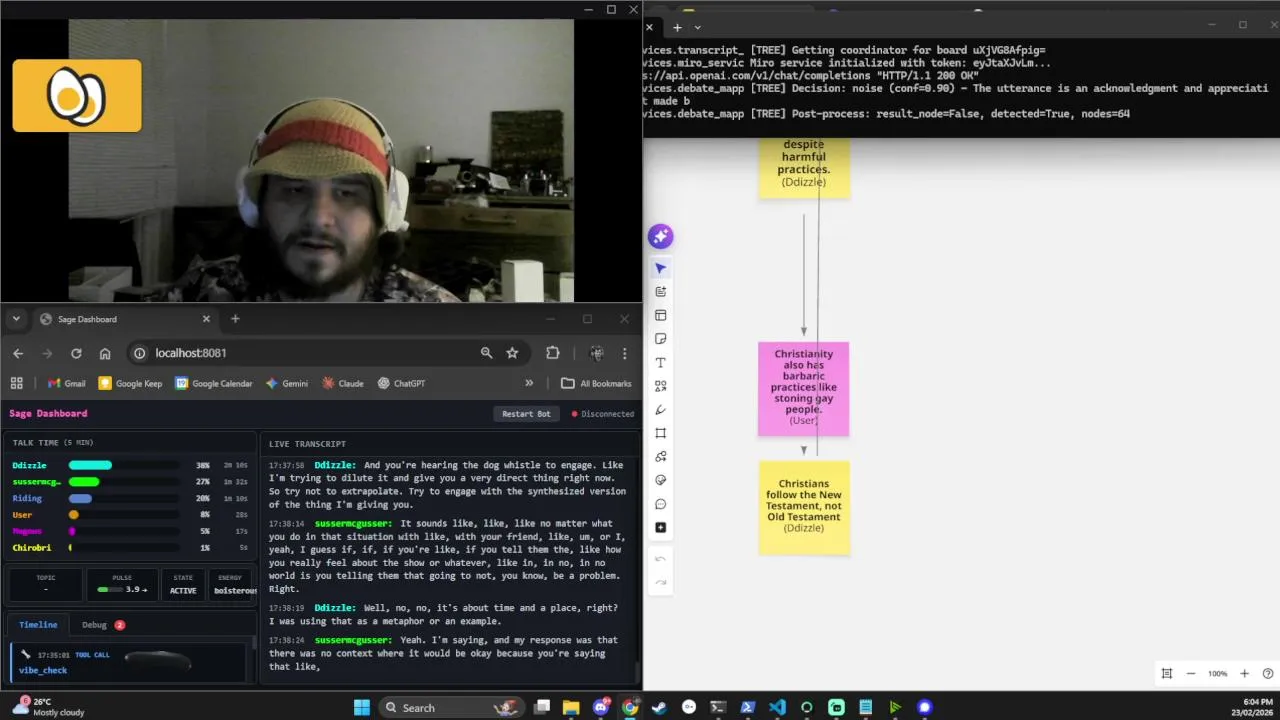Image resolution: width=1280 pixels, height=720 pixels.
Task: Open File Explorer from the taskbar
Action: pos(571,707)
